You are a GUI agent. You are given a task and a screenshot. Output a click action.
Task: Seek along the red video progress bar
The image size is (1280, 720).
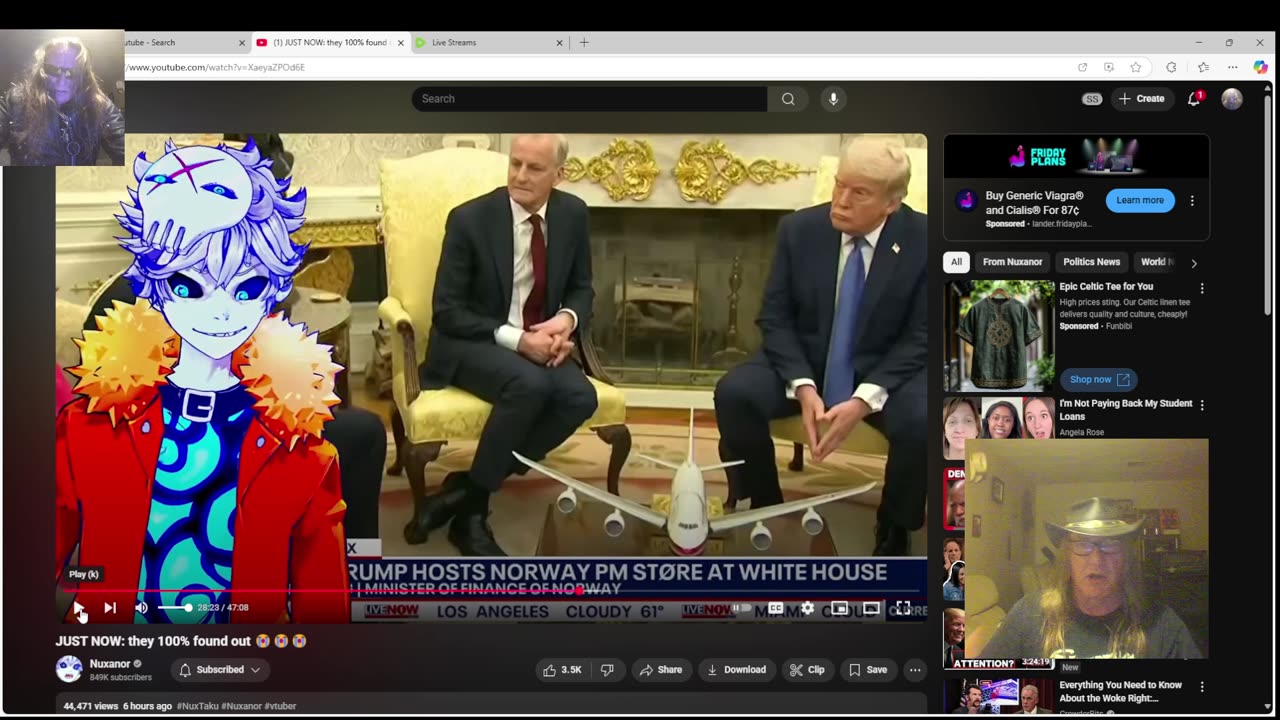point(490,591)
